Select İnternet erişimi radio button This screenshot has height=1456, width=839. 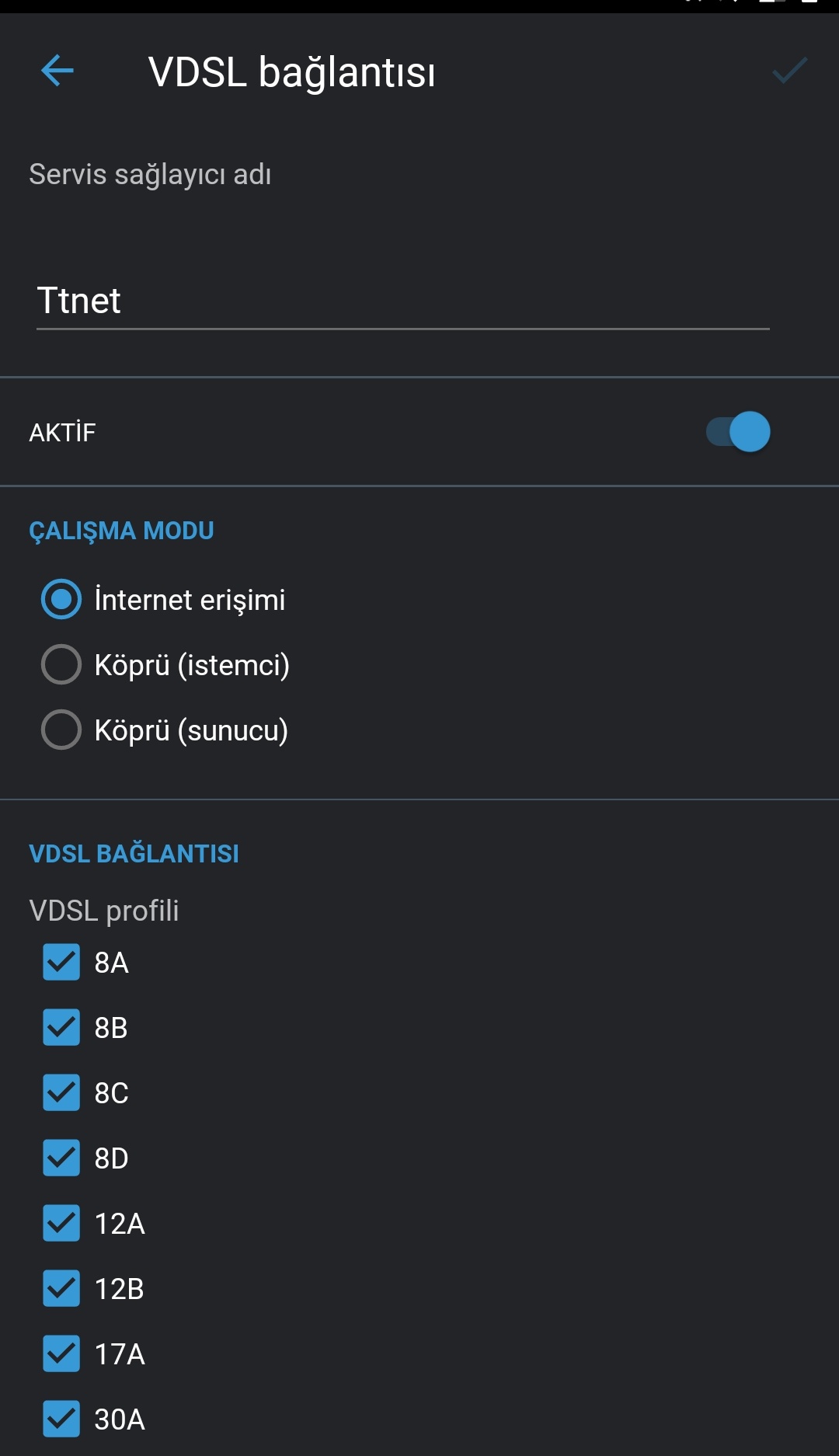pos(61,599)
